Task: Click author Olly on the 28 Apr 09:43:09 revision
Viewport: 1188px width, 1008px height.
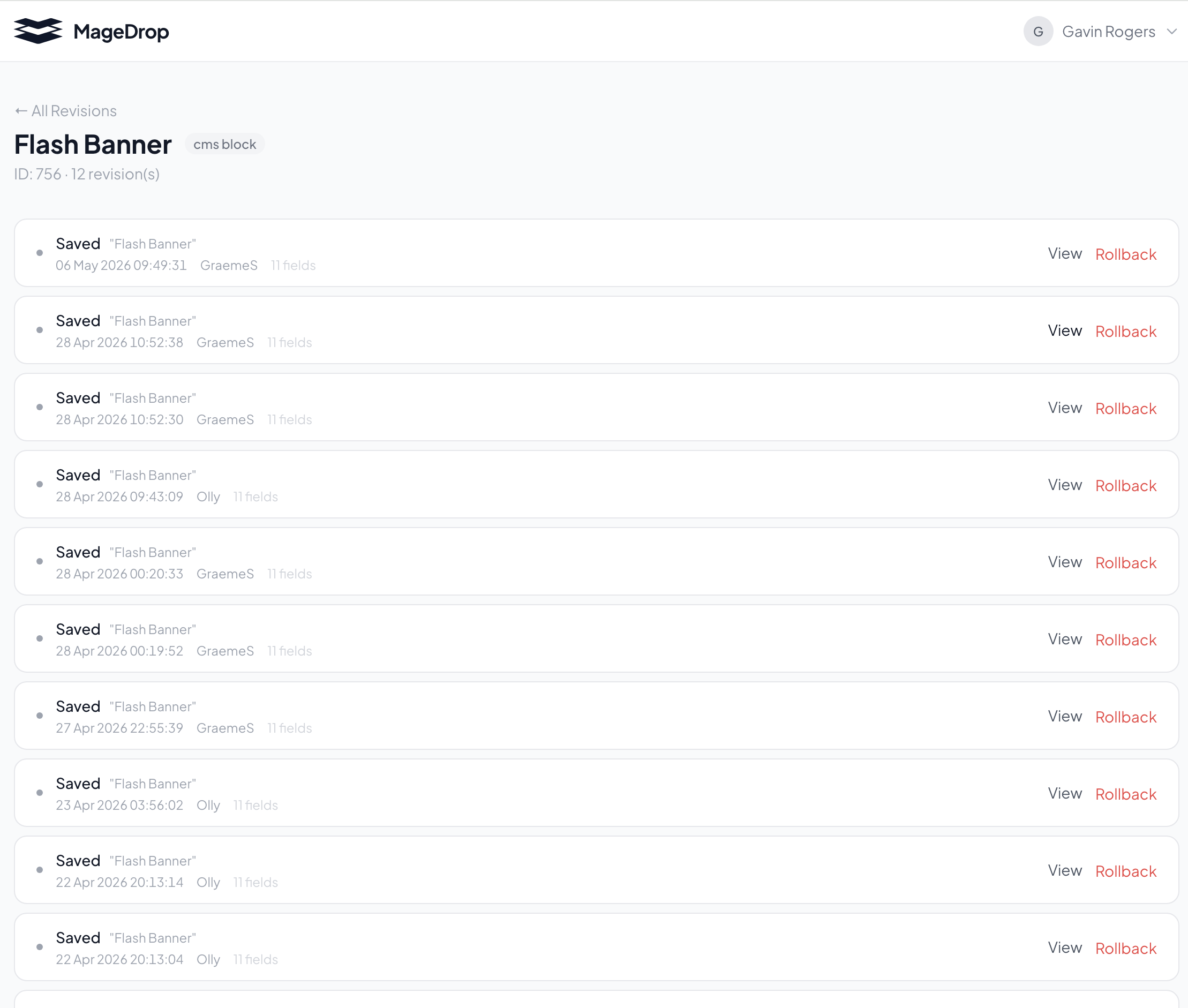Action: pos(208,497)
